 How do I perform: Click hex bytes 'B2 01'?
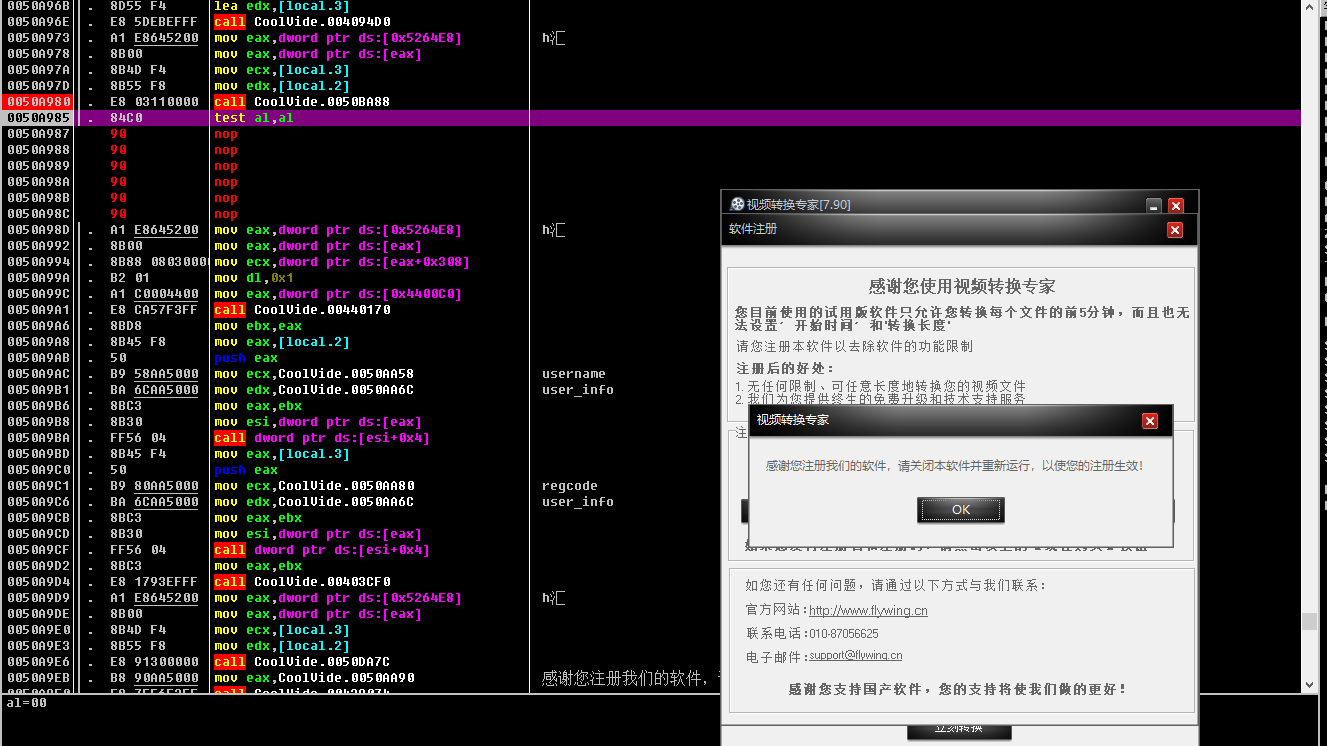click(130, 278)
